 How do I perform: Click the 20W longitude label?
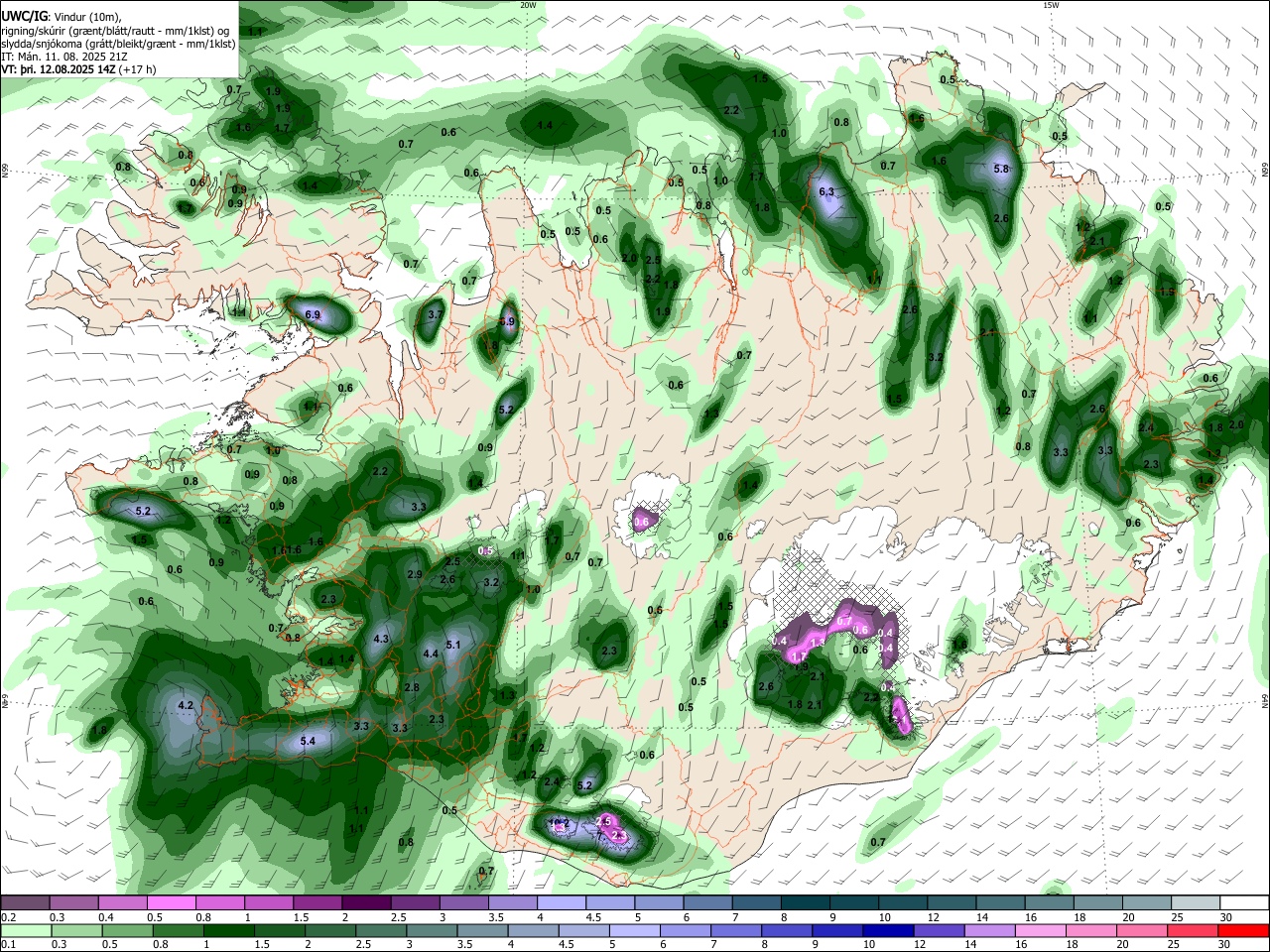tap(529, 5)
